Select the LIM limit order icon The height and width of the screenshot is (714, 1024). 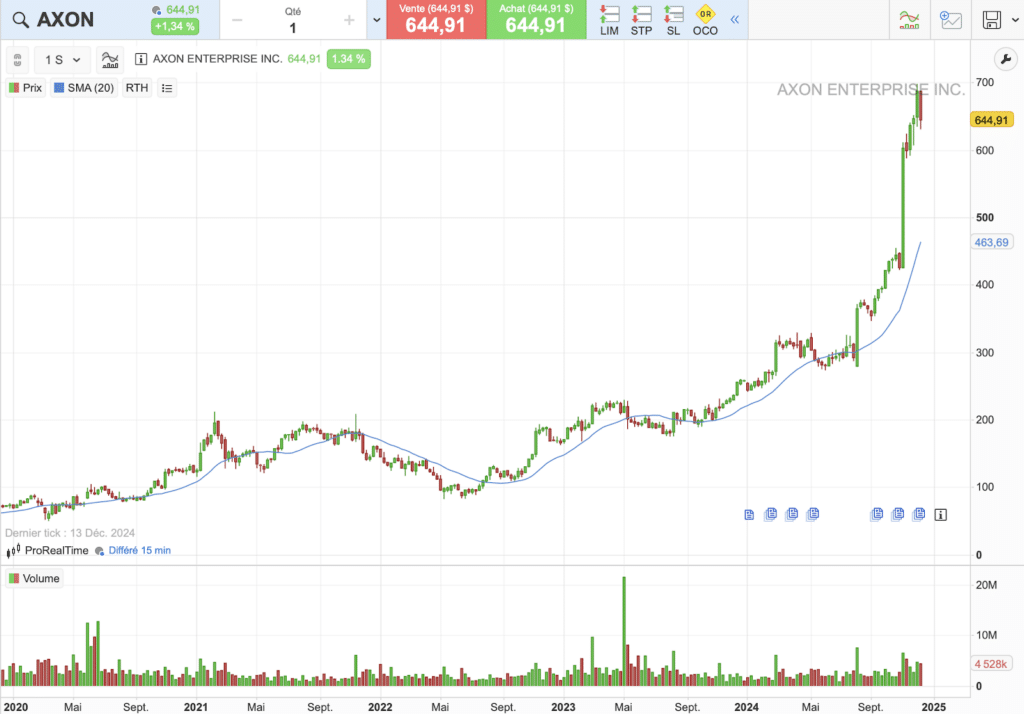click(609, 20)
